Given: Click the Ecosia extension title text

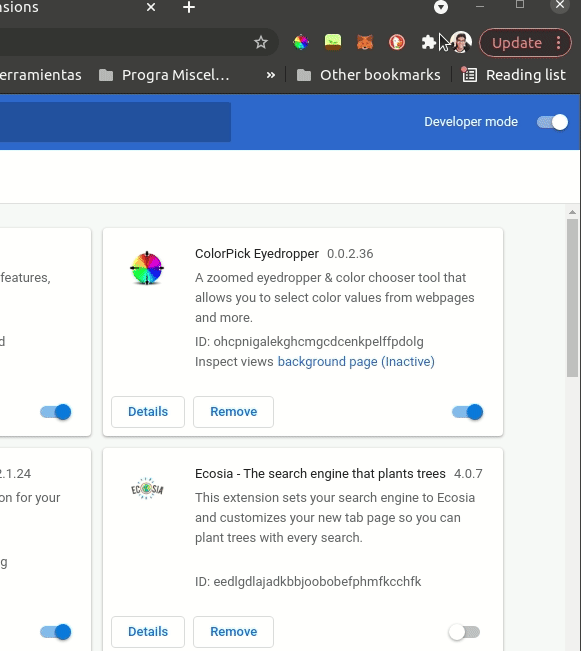Looking at the screenshot, I should (x=320, y=474).
